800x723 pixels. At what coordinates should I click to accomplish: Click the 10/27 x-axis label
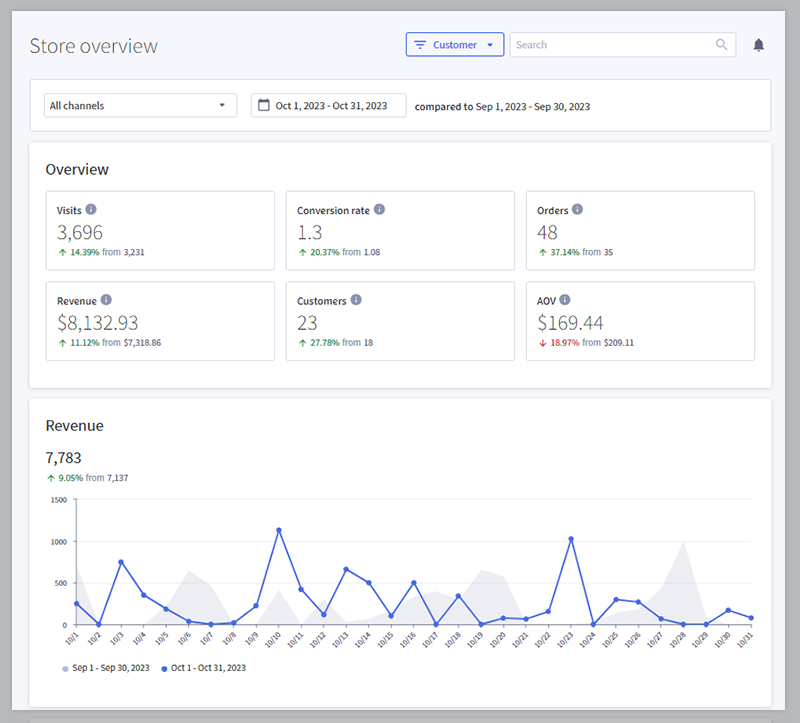click(x=656, y=639)
